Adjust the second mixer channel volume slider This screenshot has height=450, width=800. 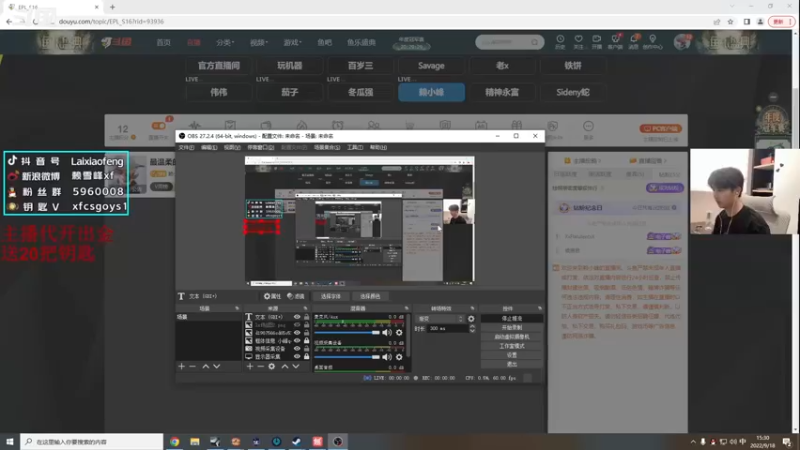347,357
